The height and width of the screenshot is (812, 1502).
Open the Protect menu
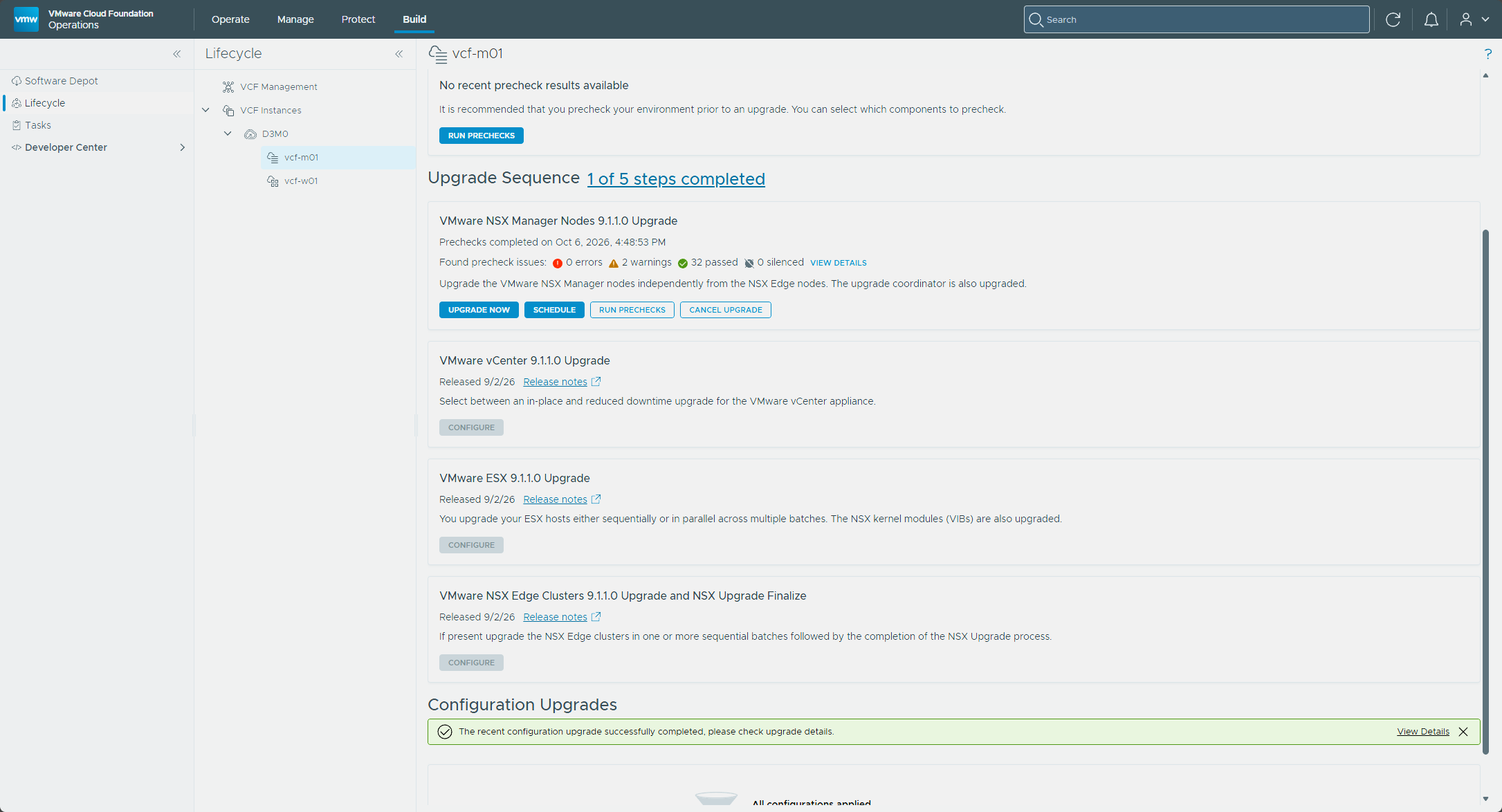[358, 19]
